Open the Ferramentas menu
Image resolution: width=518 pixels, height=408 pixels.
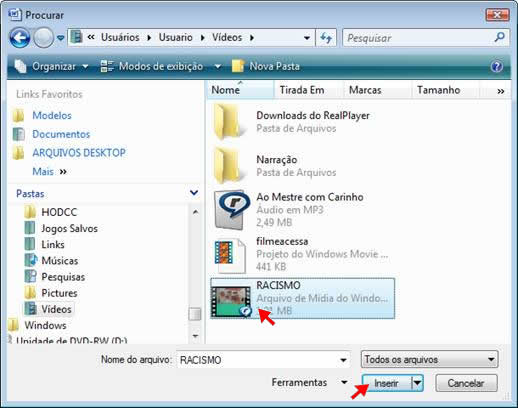click(309, 382)
